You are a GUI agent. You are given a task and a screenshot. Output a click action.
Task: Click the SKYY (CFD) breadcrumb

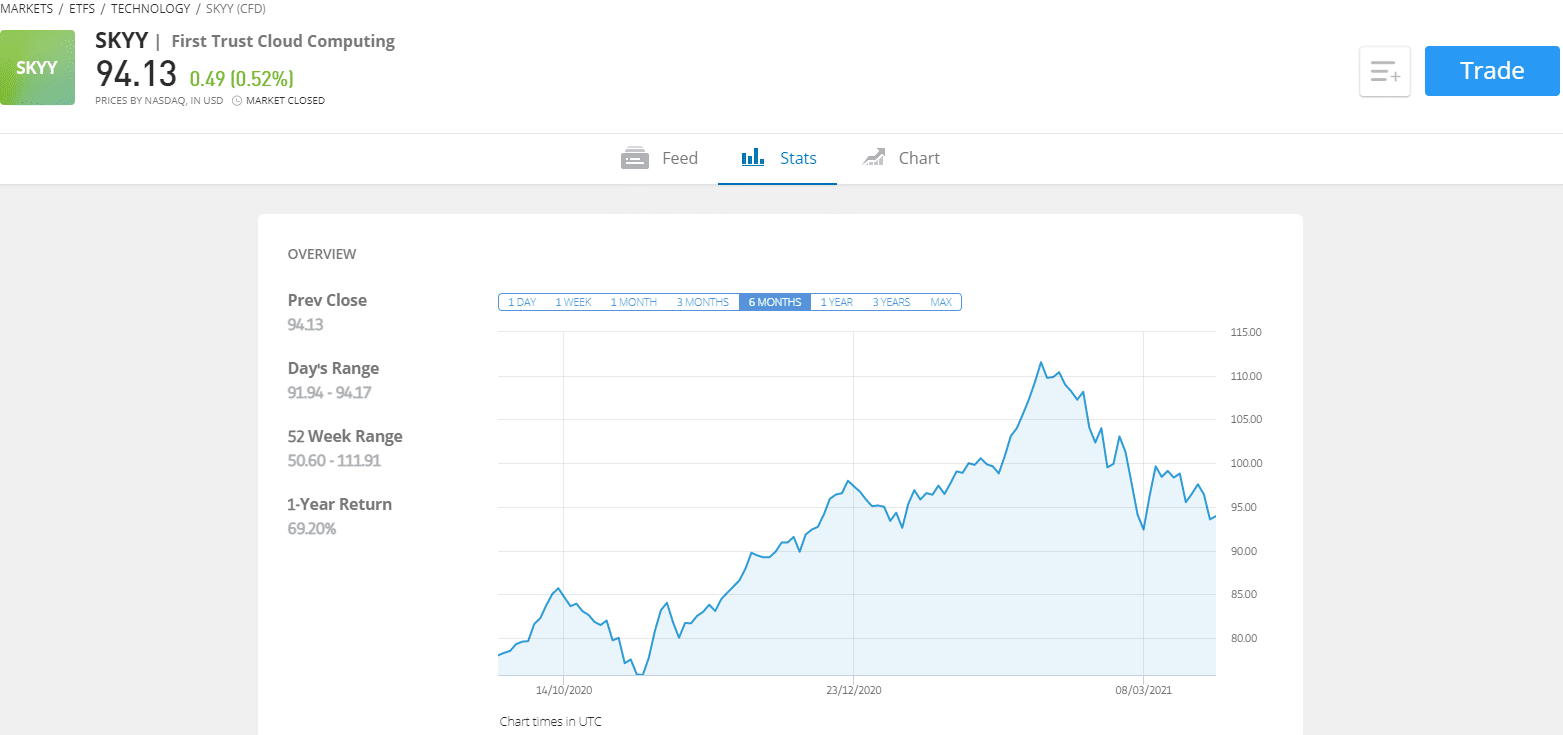tap(236, 9)
